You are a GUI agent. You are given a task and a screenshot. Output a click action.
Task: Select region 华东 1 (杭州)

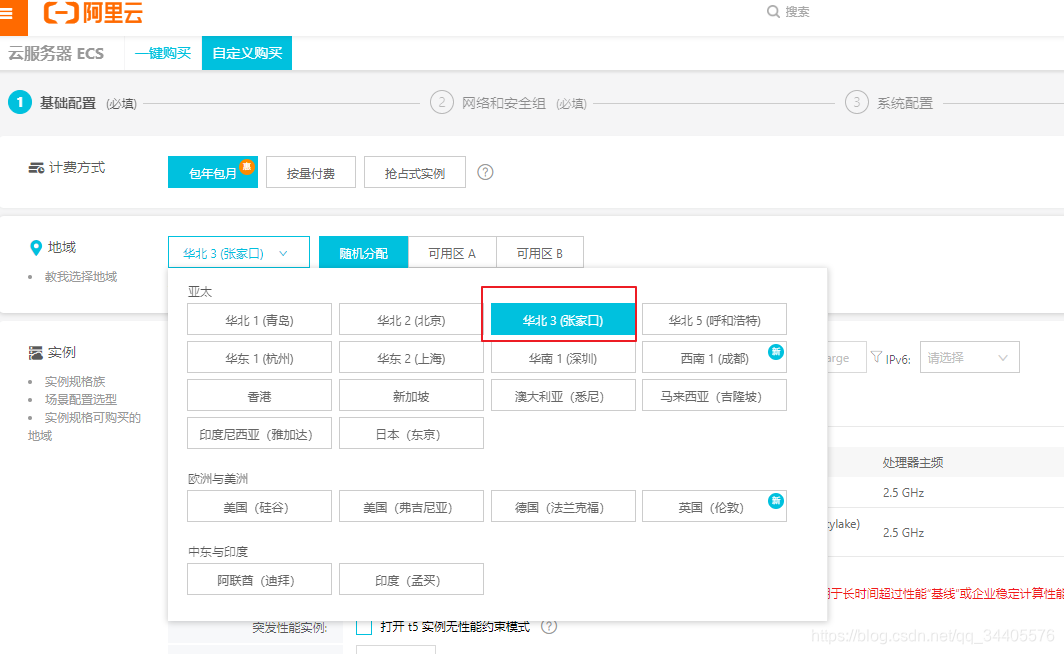[259, 358]
